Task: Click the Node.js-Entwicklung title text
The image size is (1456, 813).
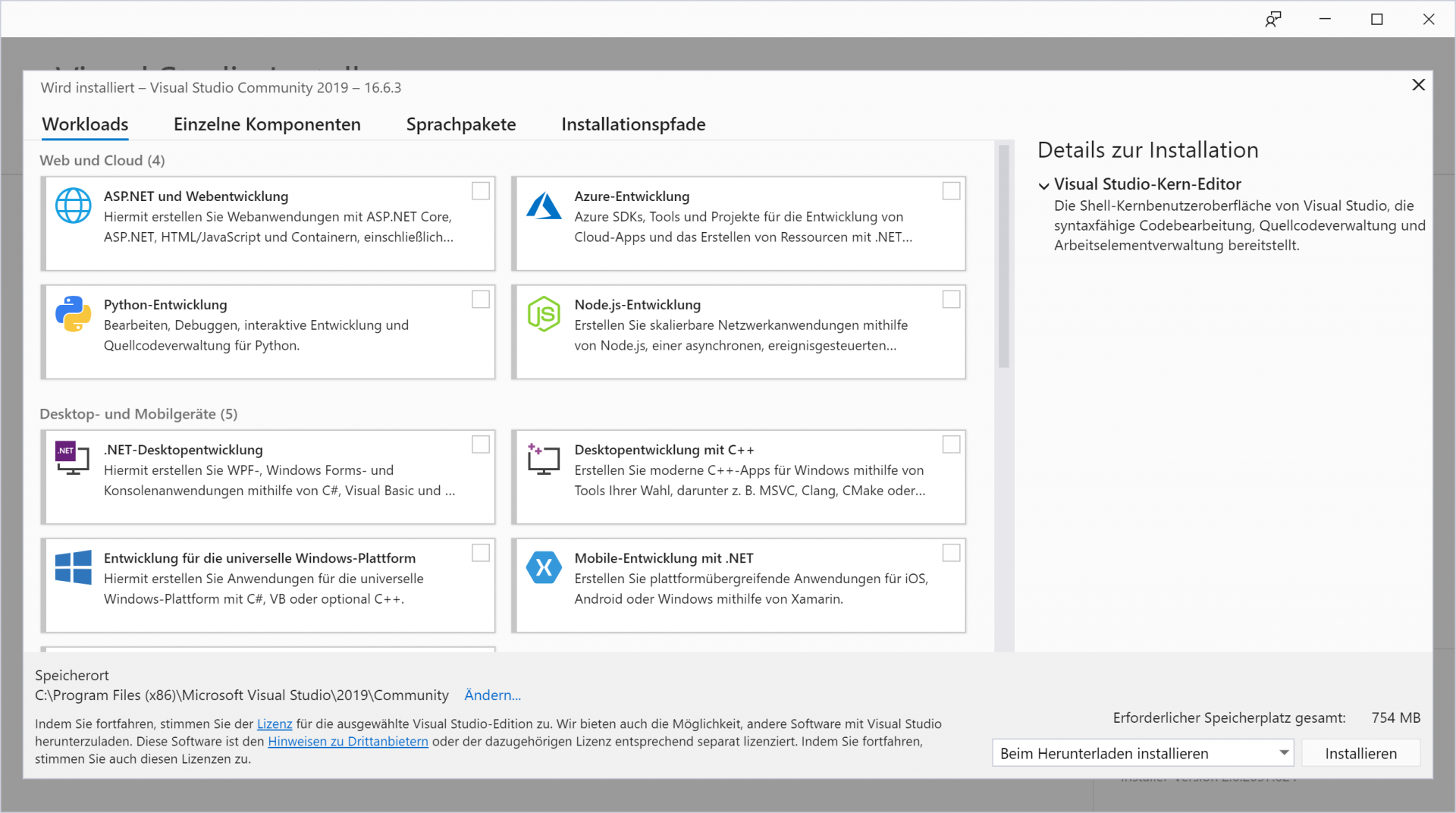Action: pyautogui.click(x=637, y=305)
